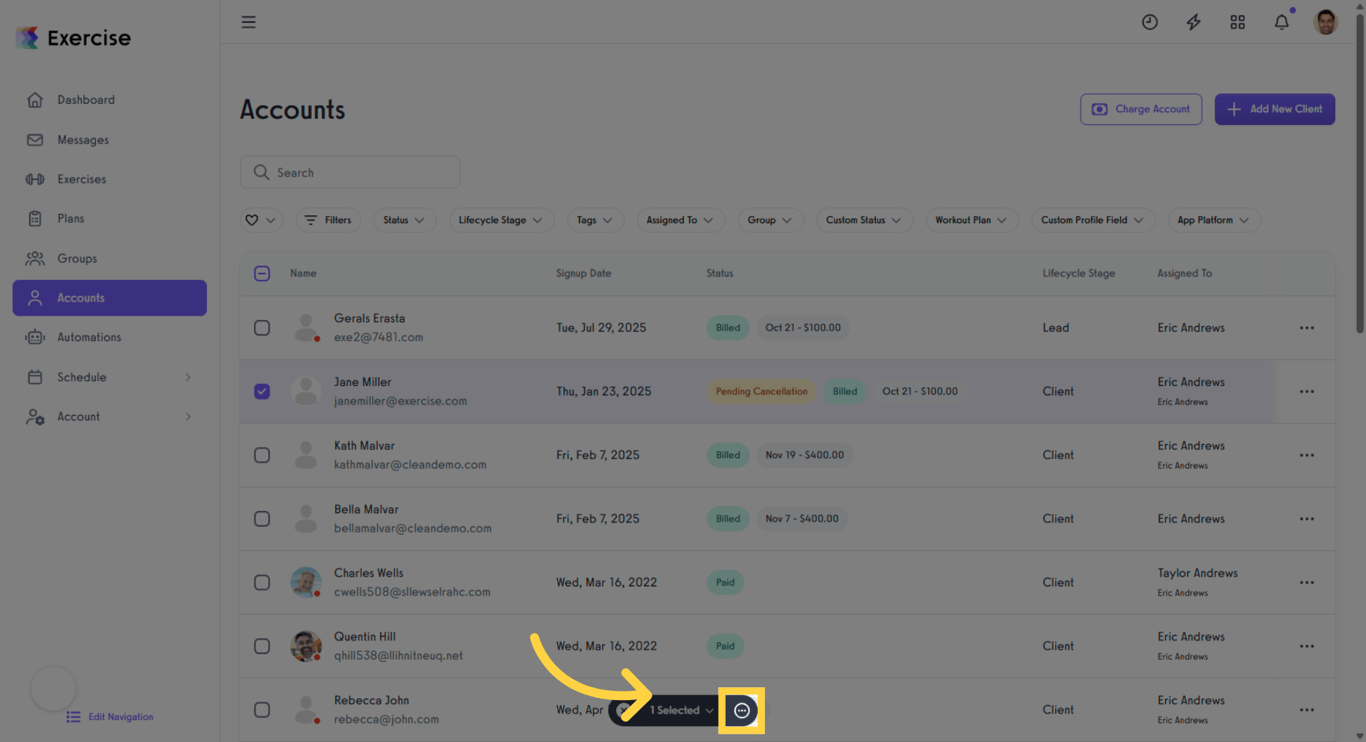The width and height of the screenshot is (1366, 742).
Task: Open the 1 Selected bulk actions dropdown
Action: pyautogui.click(x=678, y=710)
